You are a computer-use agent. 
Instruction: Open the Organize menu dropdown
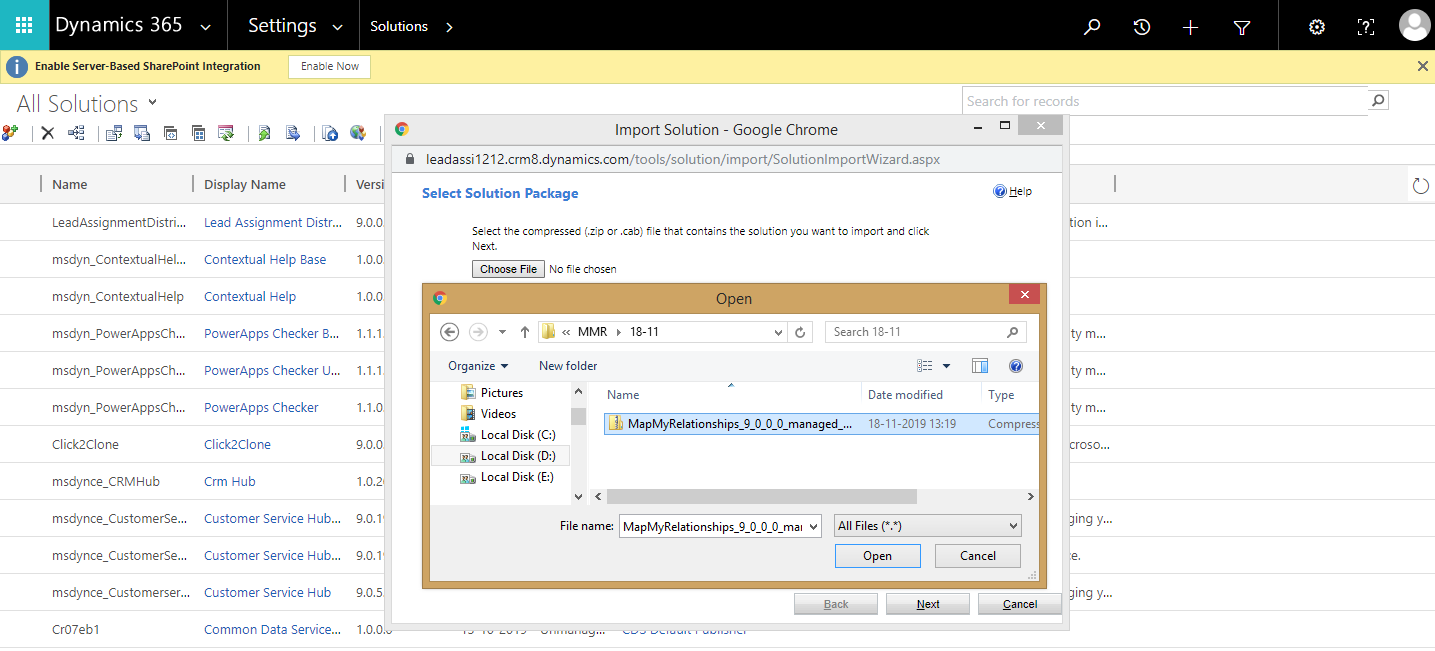478,366
